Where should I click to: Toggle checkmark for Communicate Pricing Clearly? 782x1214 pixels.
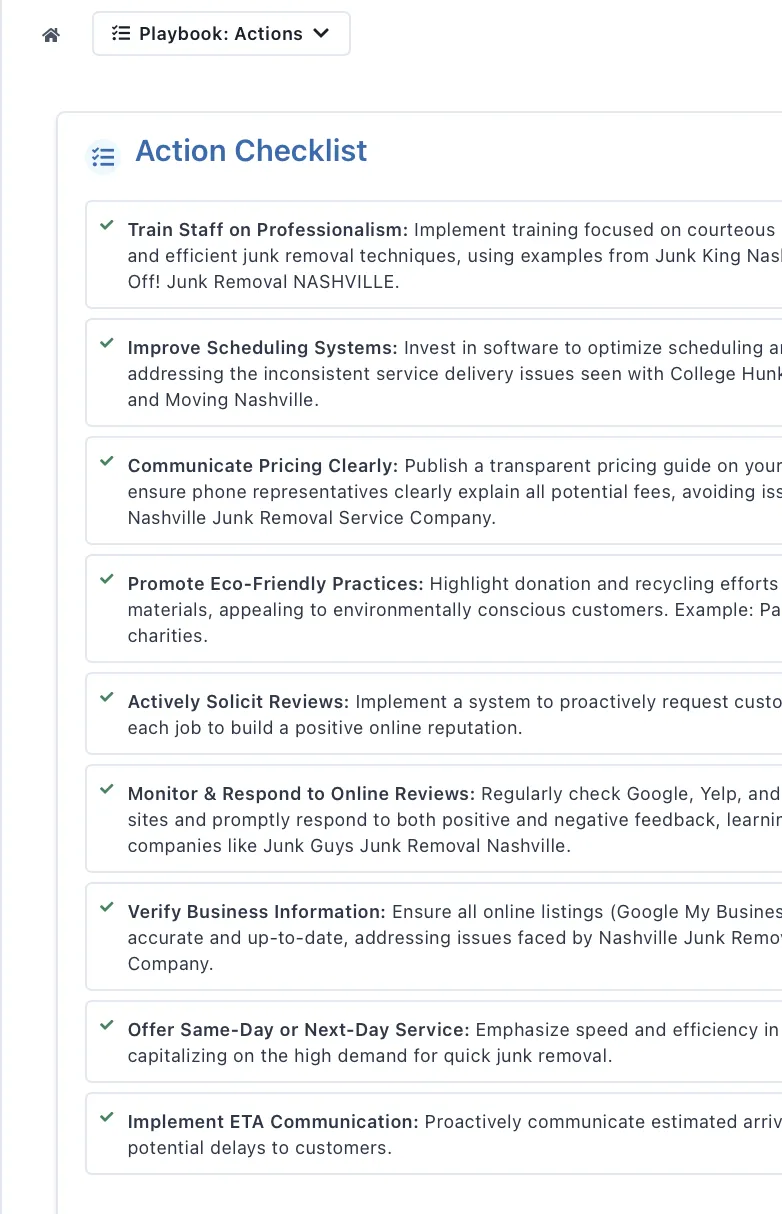point(107,463)
